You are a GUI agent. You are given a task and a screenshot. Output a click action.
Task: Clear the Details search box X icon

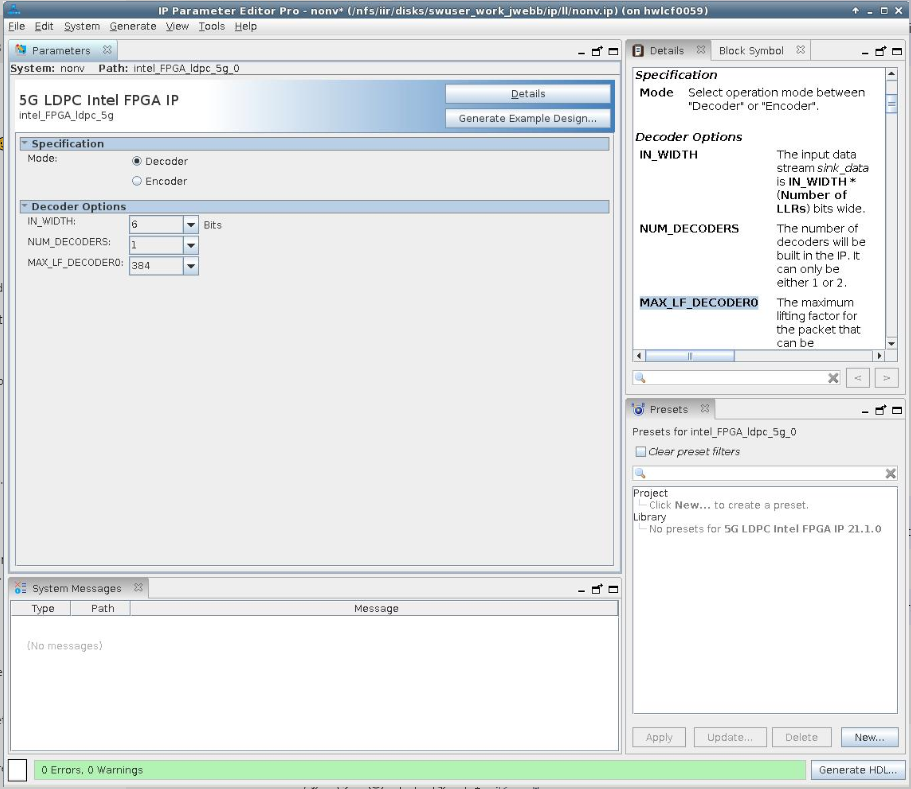pos(833,378)
